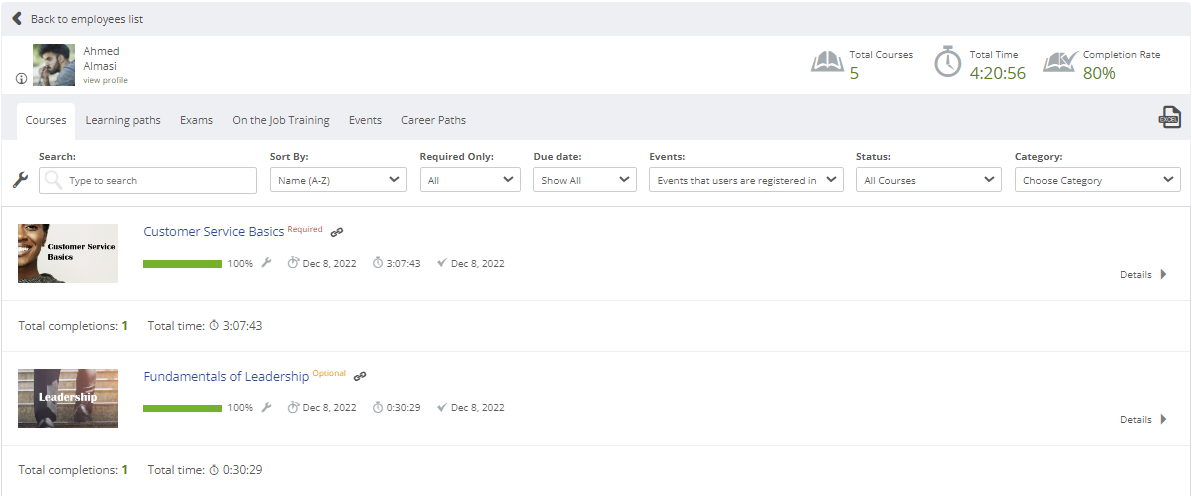Click the back arrow to employees list
The height and width of the screenshot is (496, 1192).
tap(17, 18)
